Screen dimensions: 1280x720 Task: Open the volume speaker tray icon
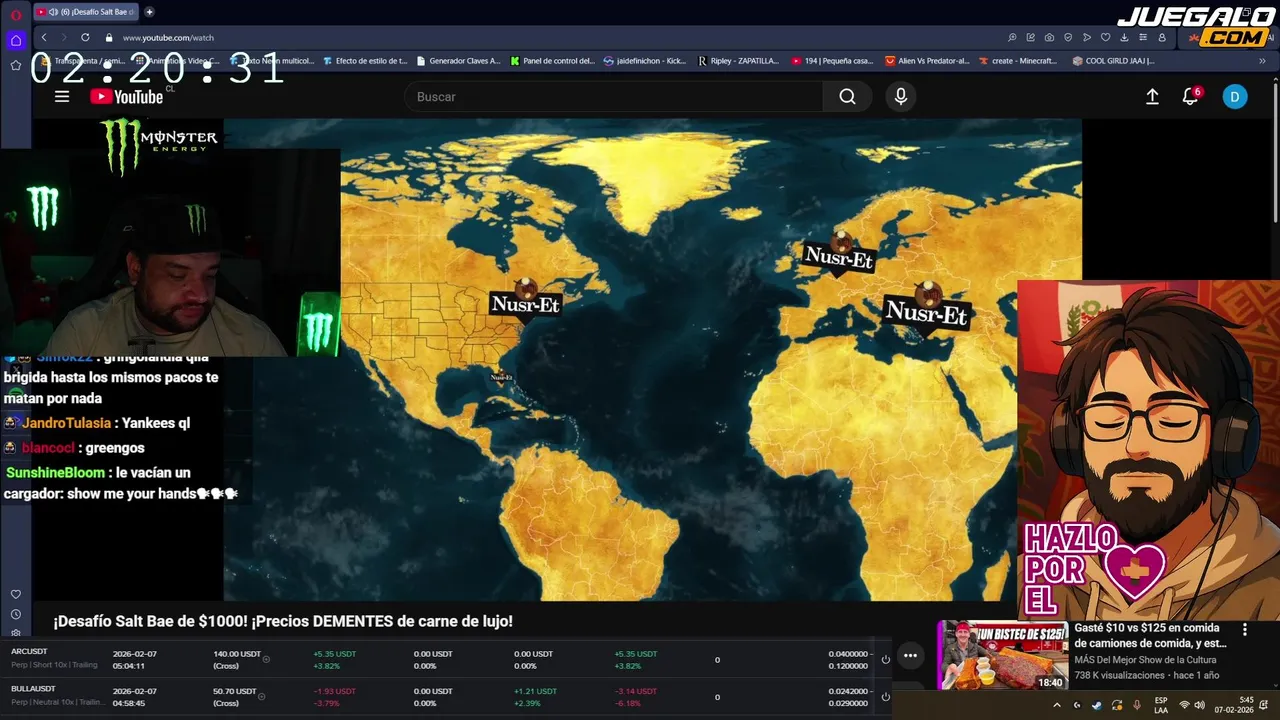1200,705
